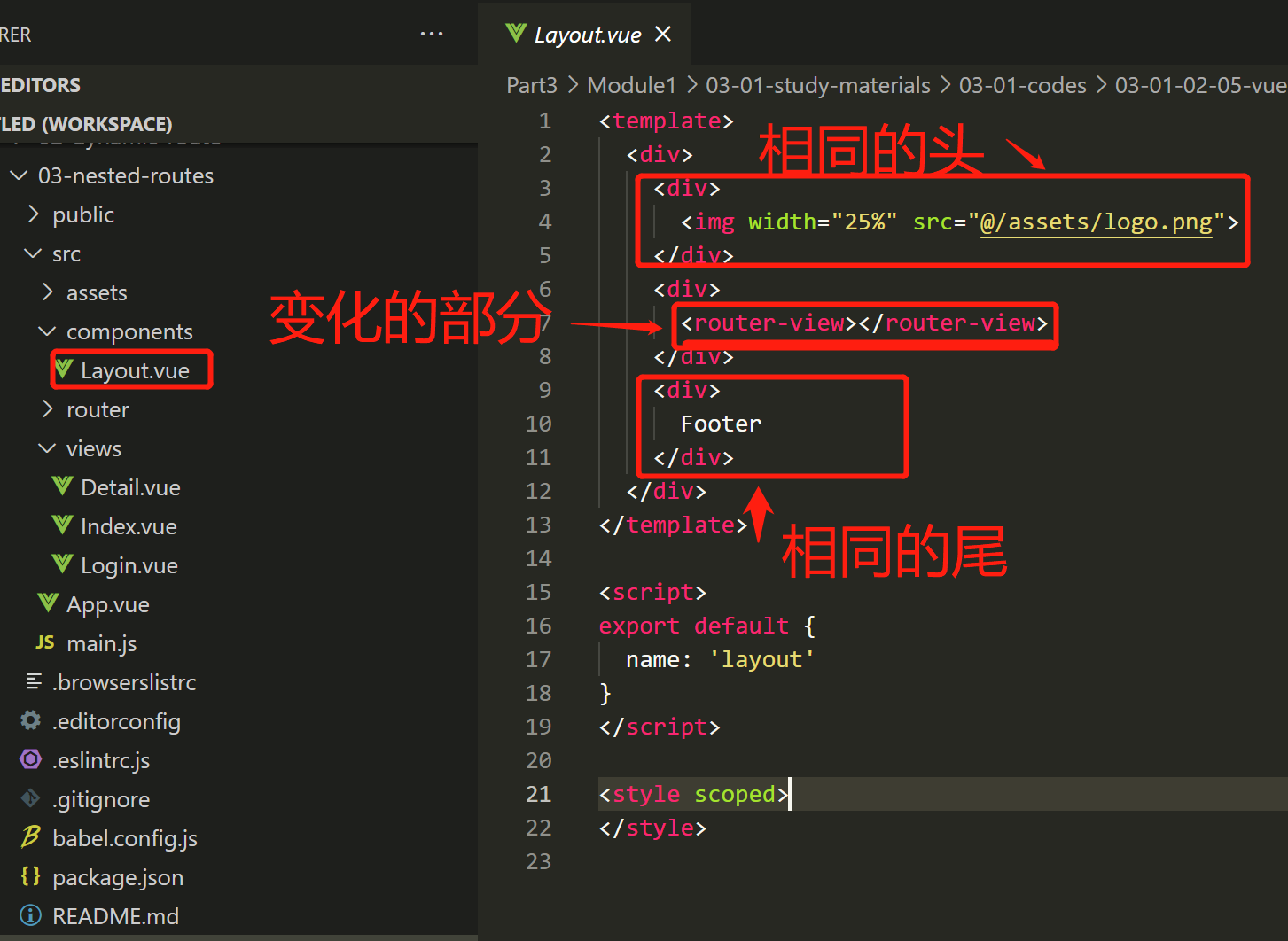1288x941 pixels.
Task: Select the 03-nested-routes folder name
Action: (126, 175)
